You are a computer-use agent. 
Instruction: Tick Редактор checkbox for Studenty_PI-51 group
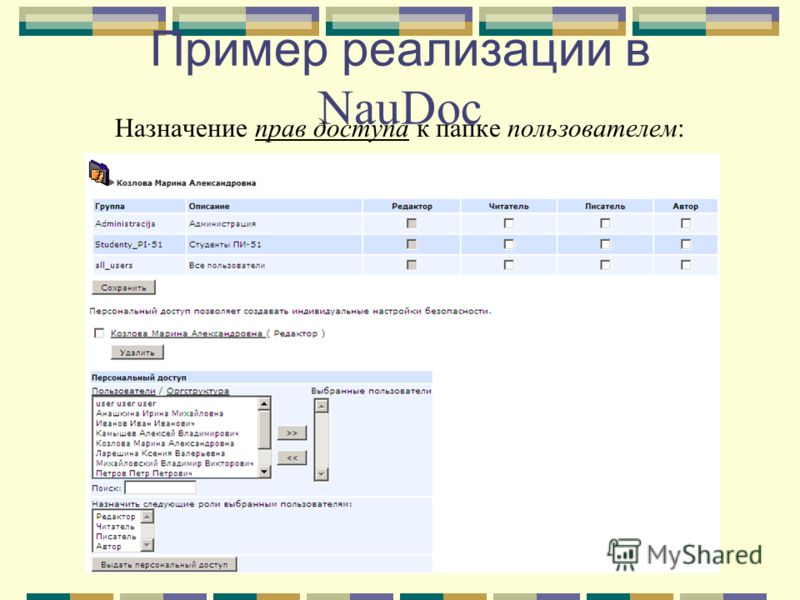(411, 244)
